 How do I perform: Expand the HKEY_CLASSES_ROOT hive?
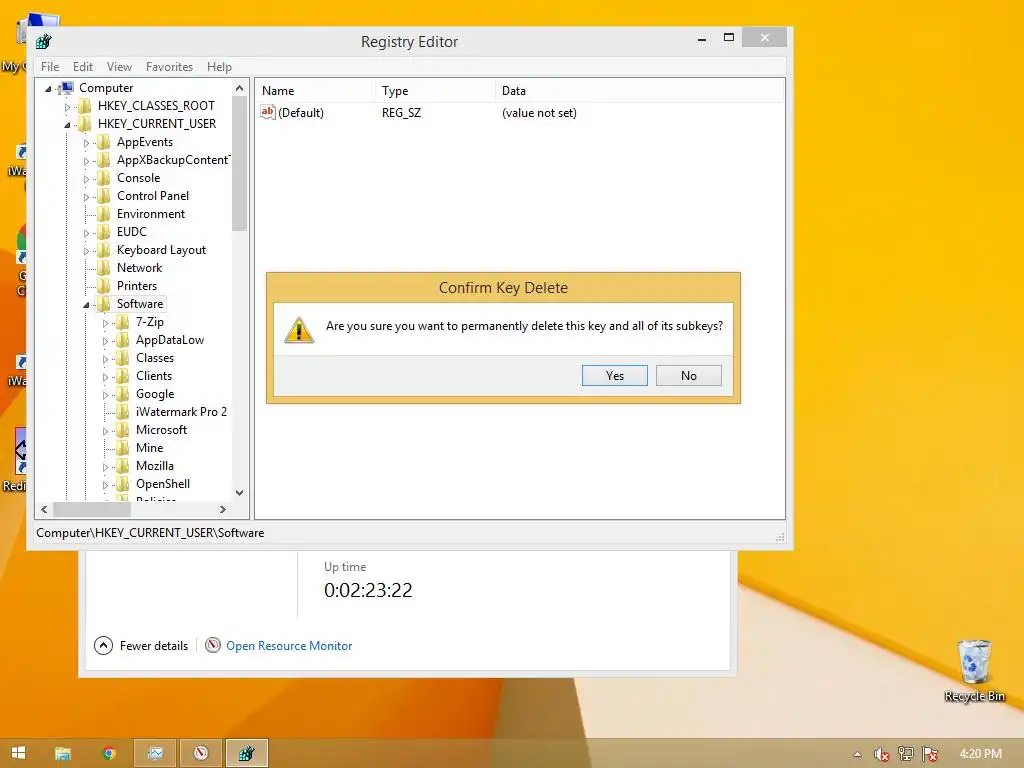pyautogui.click(x=67, y=106)
